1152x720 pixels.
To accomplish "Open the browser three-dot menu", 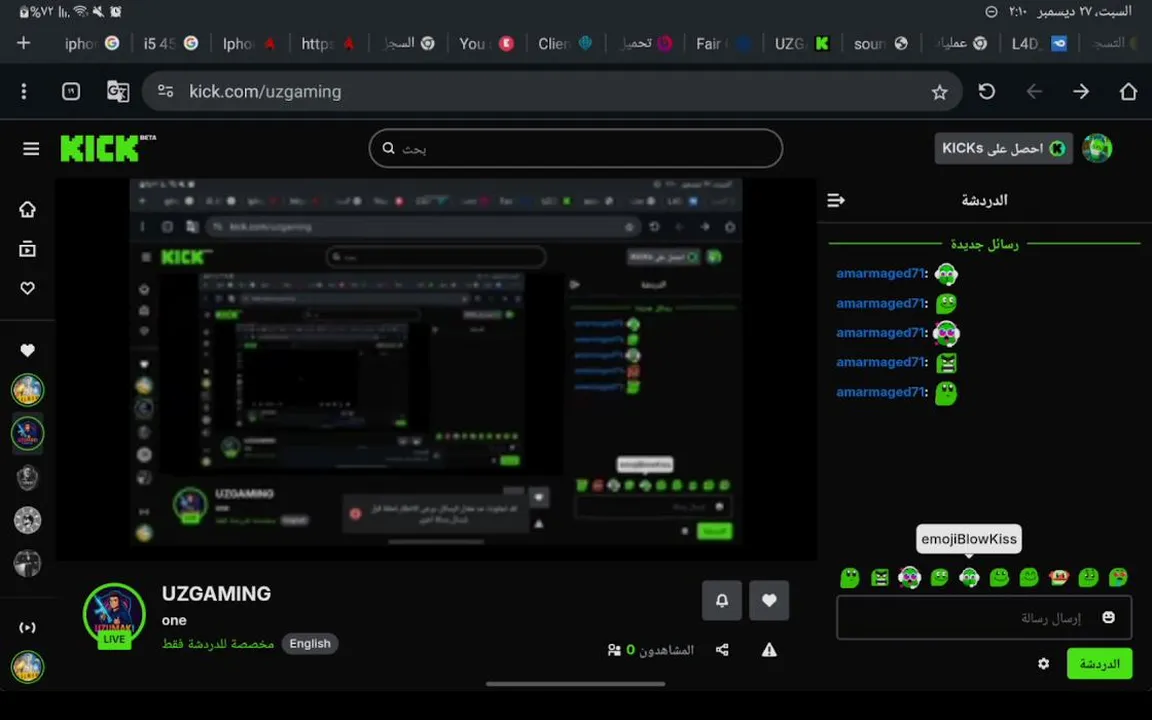I will (24, 91).
